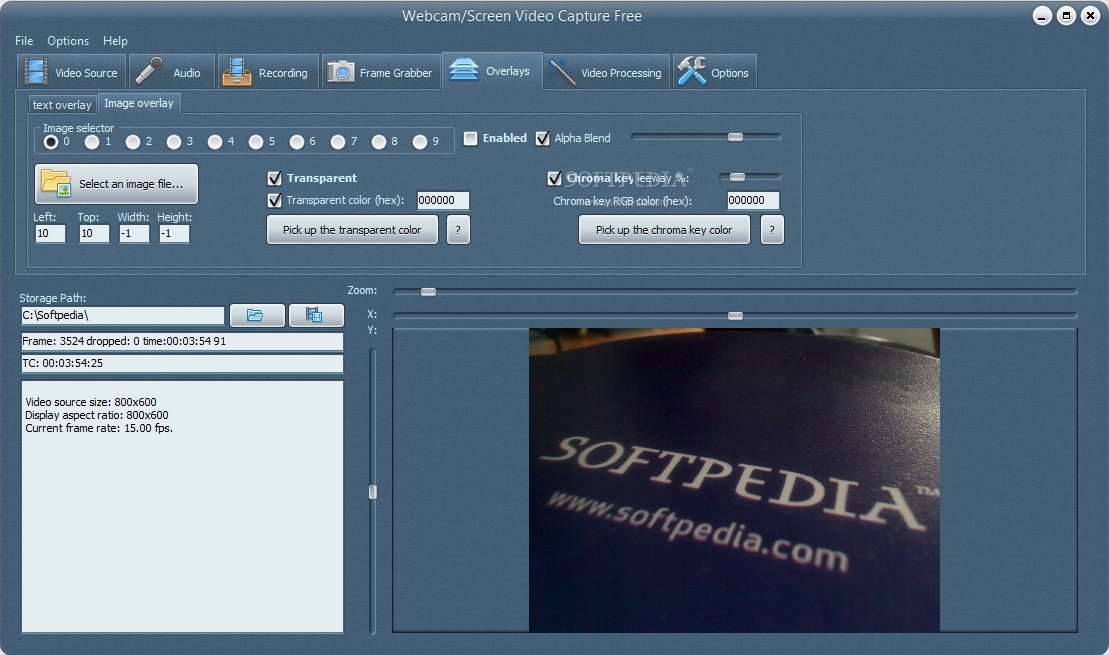
Task: Click the Current frame rate 15.00 fps text
Action: coord(99,428)
